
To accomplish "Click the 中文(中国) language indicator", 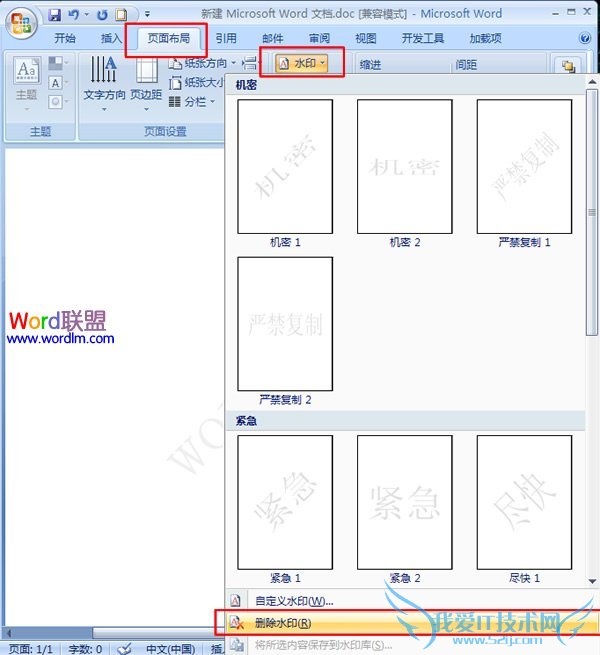I will 170,649.
